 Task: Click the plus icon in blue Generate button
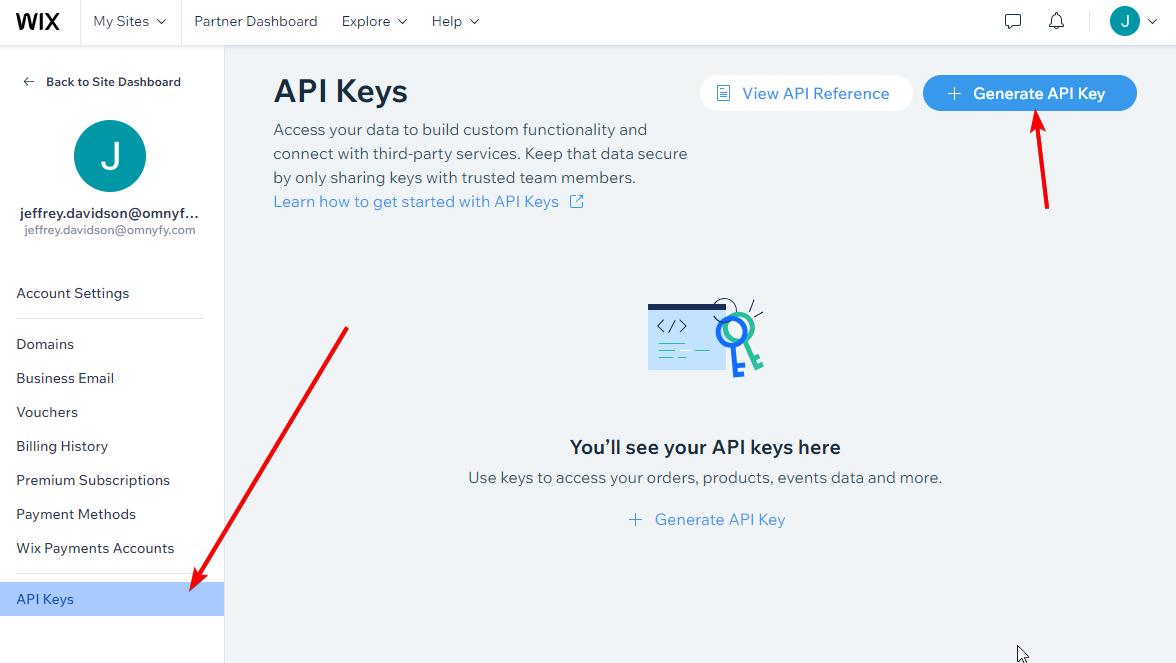pos(954,93)
